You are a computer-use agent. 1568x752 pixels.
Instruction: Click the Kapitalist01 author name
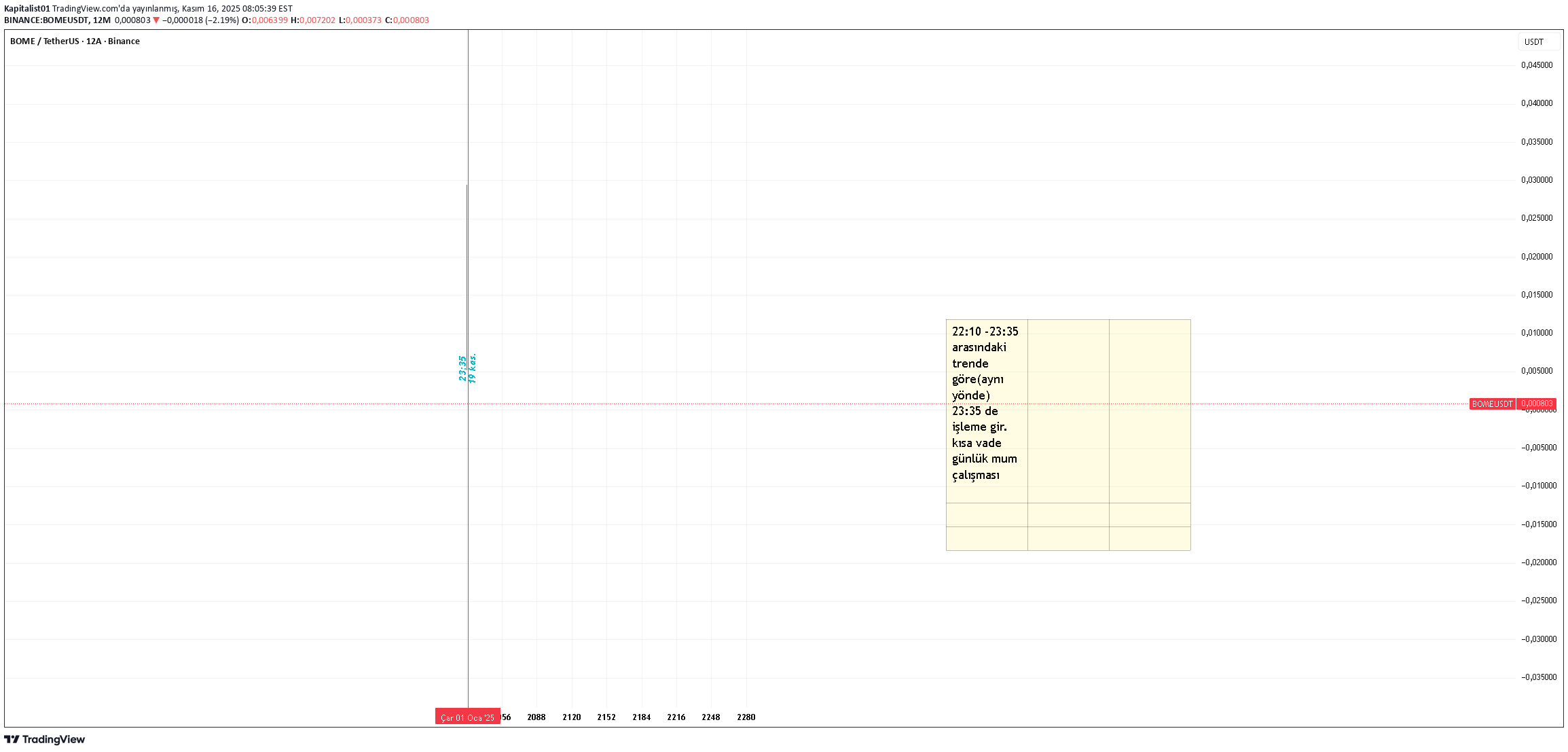[27, 9]
